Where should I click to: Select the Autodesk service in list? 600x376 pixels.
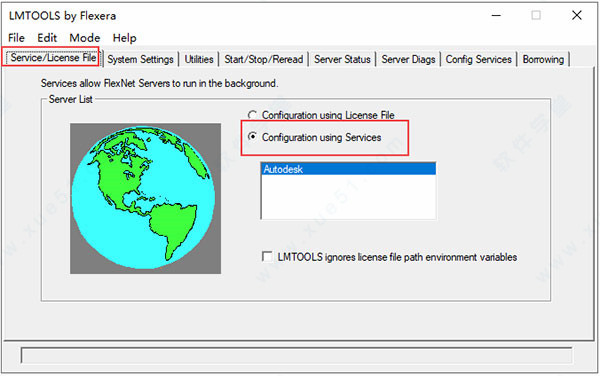(x=348, y=169)
